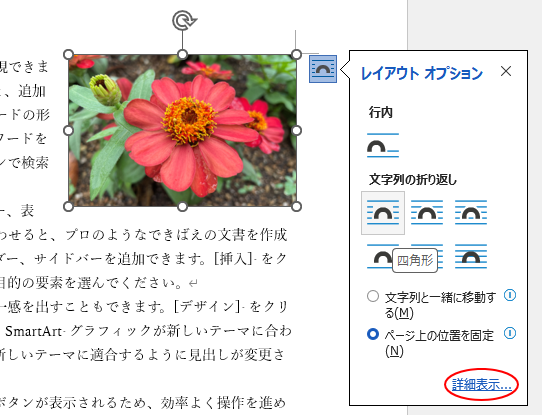Click the rotation handle above the image

pos(184,20)
